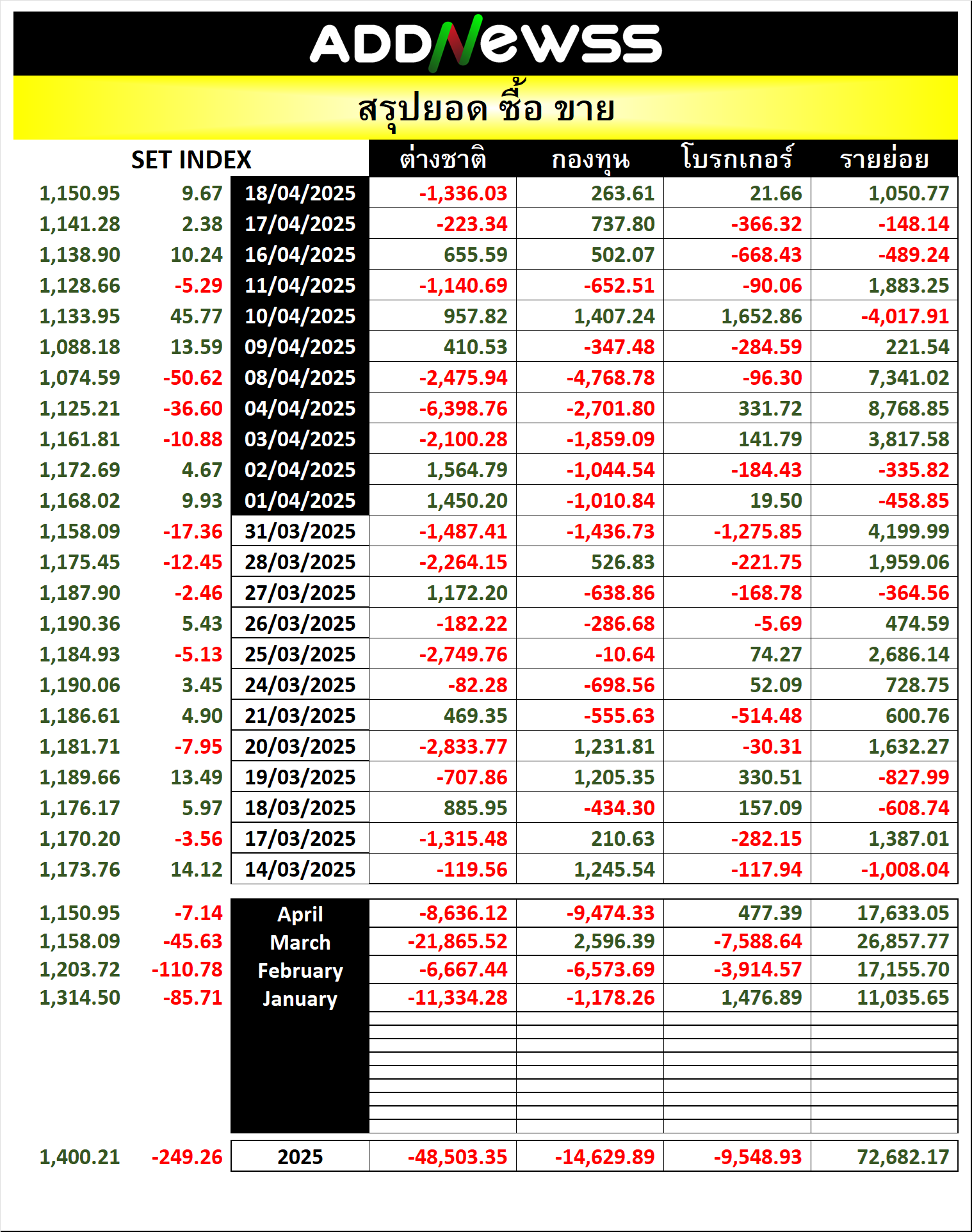The width and height of the screenshot is (972, 1232).
Task: Click date cell 24/03/2025
Action: 300,685
